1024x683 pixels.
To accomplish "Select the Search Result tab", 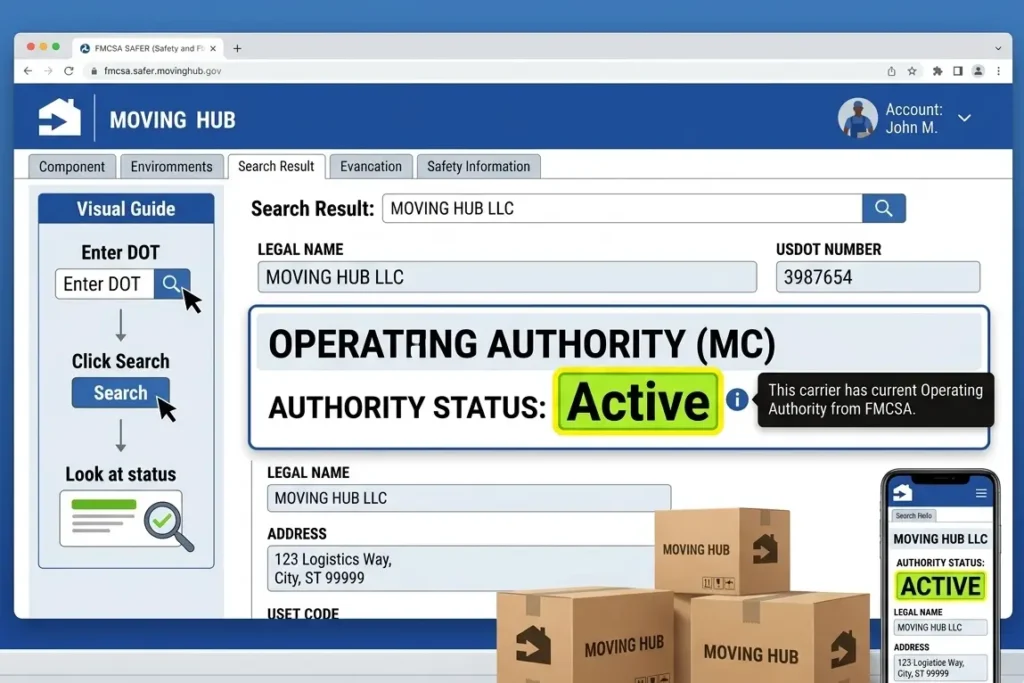I will click(276, 167).
